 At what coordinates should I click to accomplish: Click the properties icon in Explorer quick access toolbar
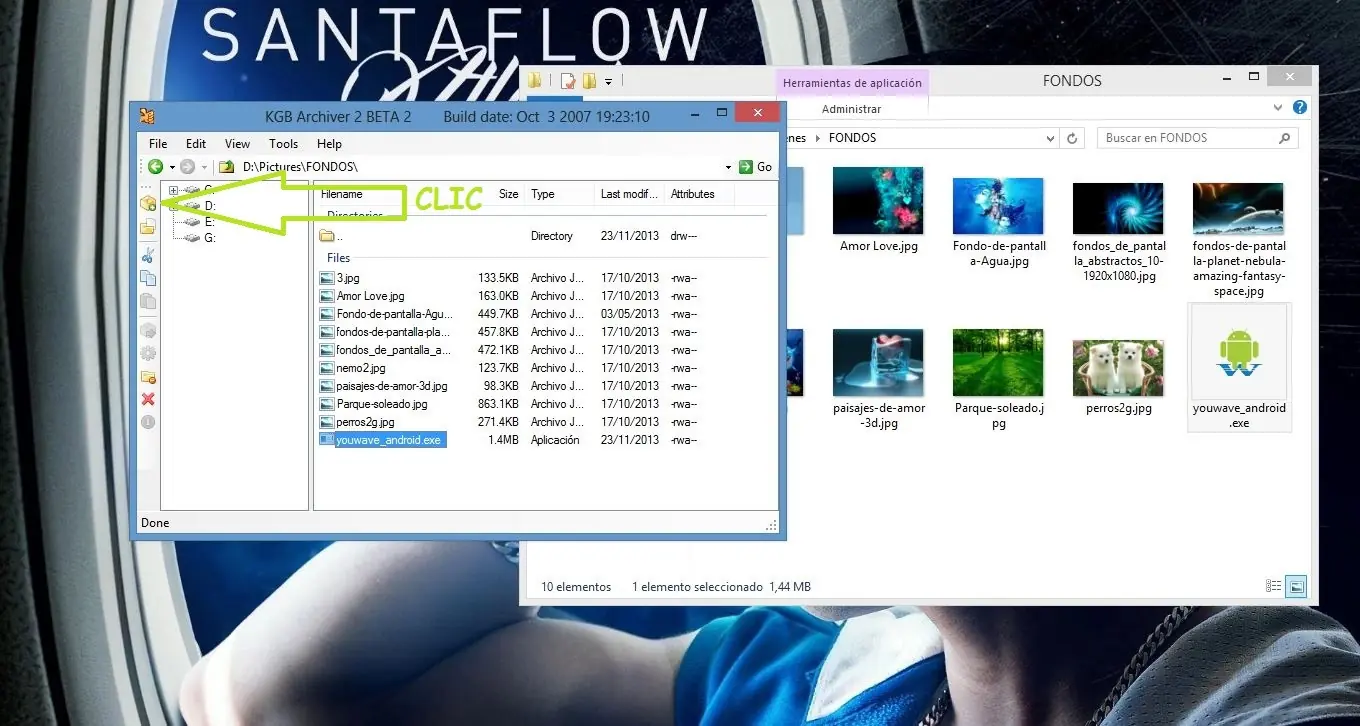(568, 81)
